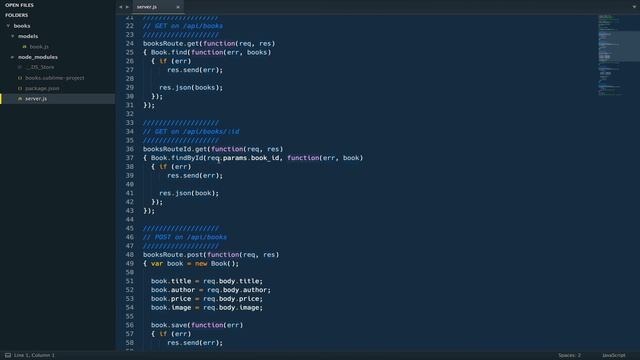Click the node_modules folder label
The image size is (640, 360).
point(38,57)
